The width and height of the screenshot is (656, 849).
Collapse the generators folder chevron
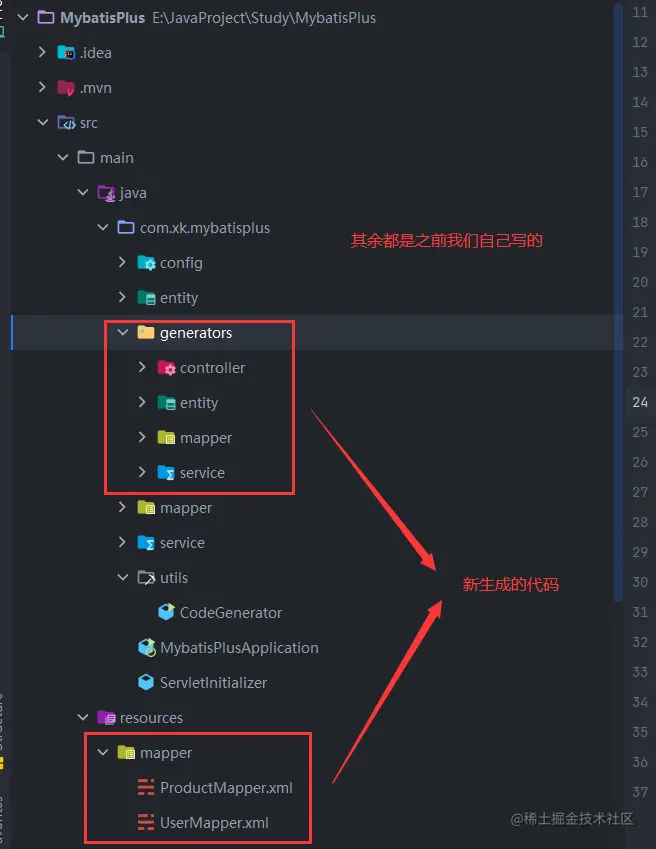pos(123,332)
